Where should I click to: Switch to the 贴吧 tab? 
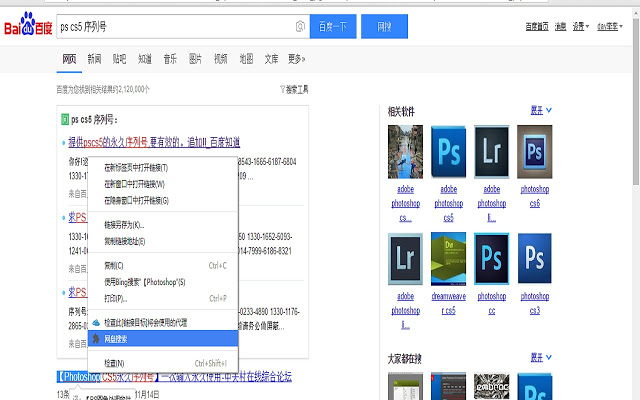(x=120, y=59)
